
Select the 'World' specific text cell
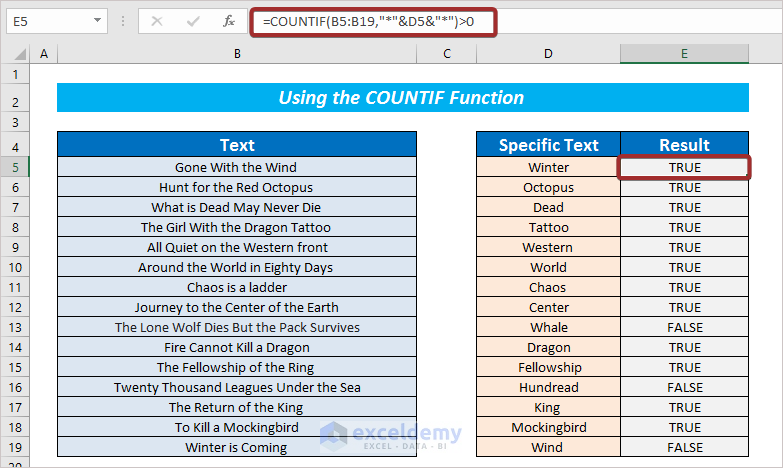click(548, 267)
